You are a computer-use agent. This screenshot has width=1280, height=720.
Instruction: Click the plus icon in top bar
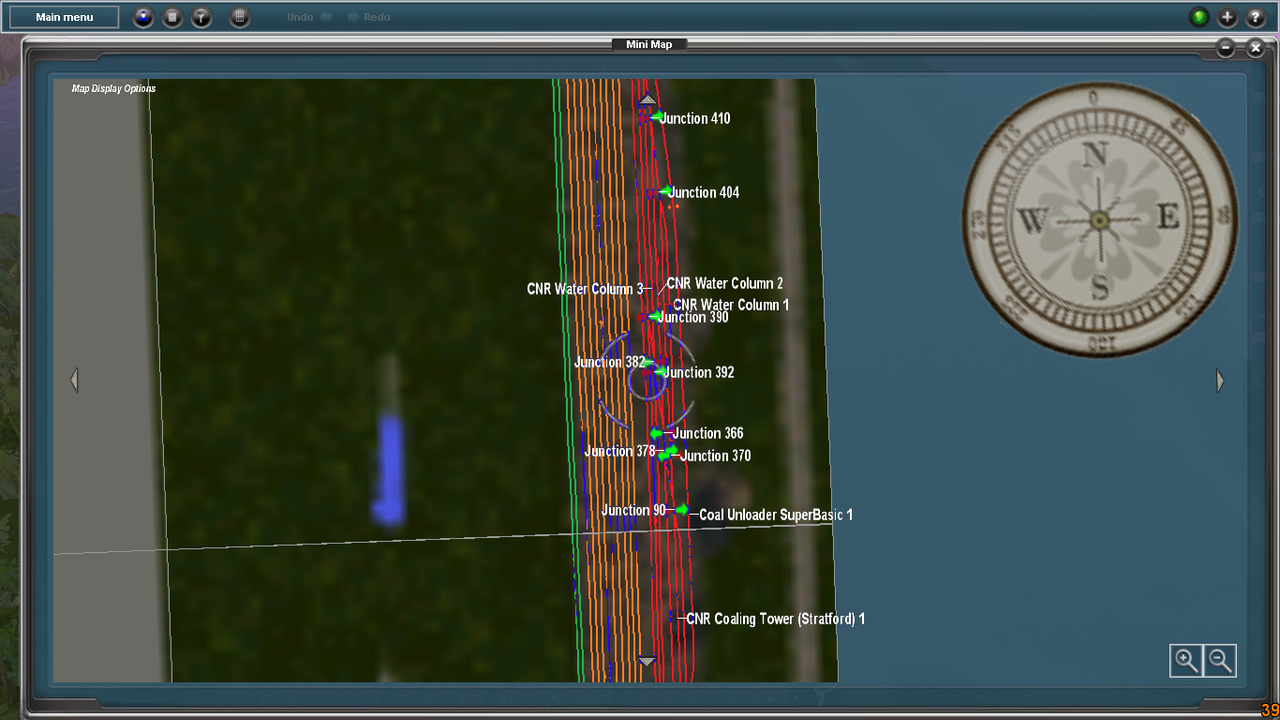[1228, 17]
